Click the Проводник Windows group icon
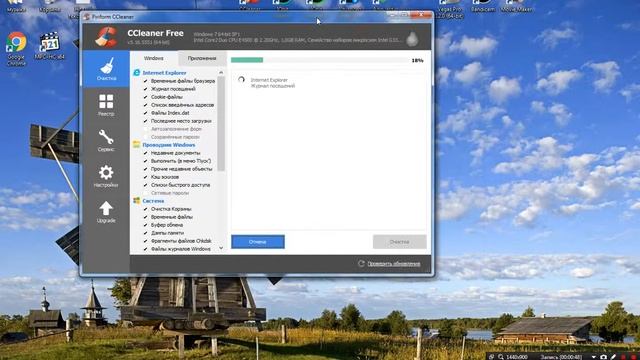The height and width of the screenshot is (360, 640). pos(136,145)
